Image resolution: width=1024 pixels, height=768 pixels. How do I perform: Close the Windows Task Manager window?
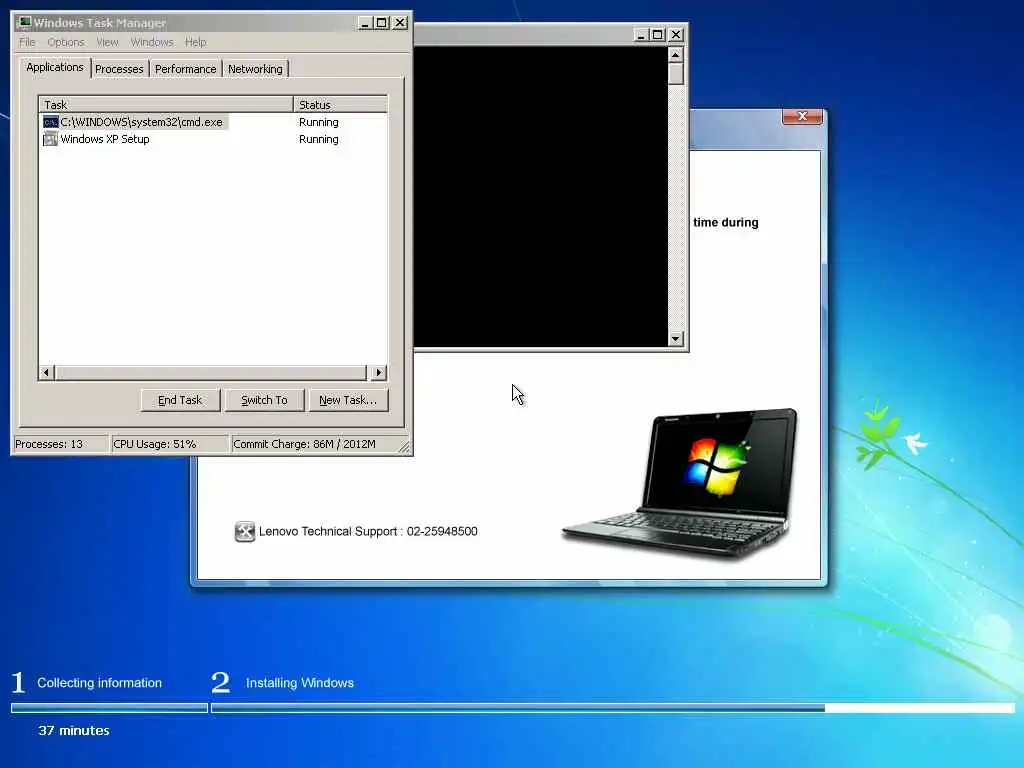click(400, 23)
